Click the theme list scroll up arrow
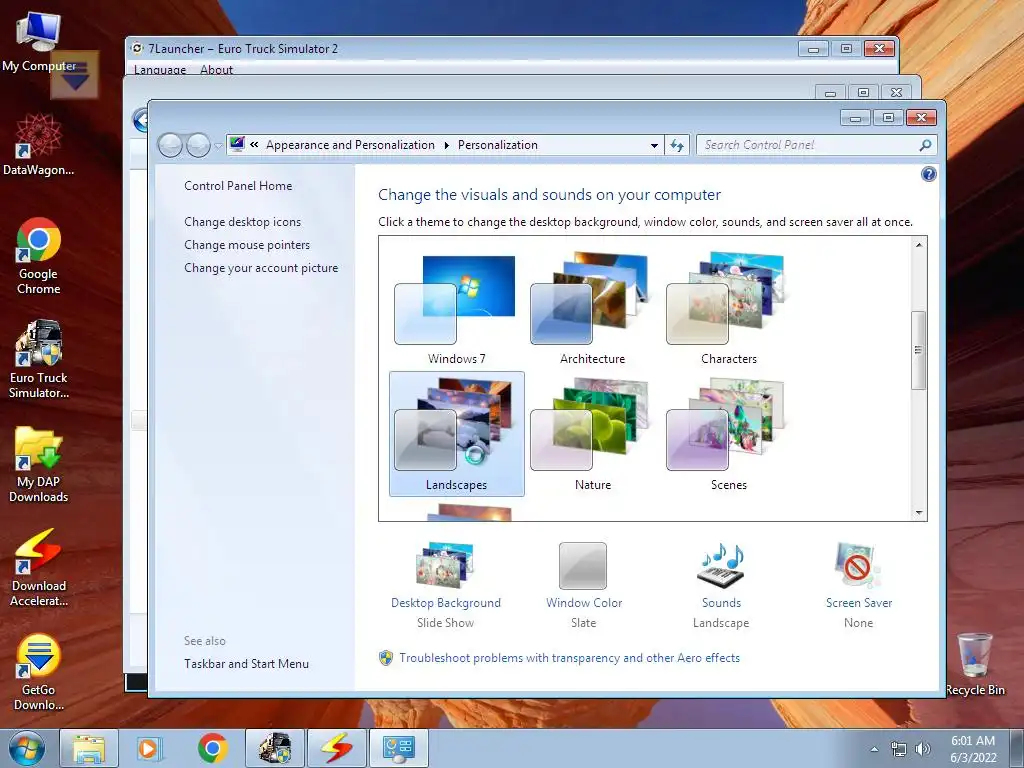This screenshot has height=768, width=1024. pyautogui.click(x=918, y=245)
